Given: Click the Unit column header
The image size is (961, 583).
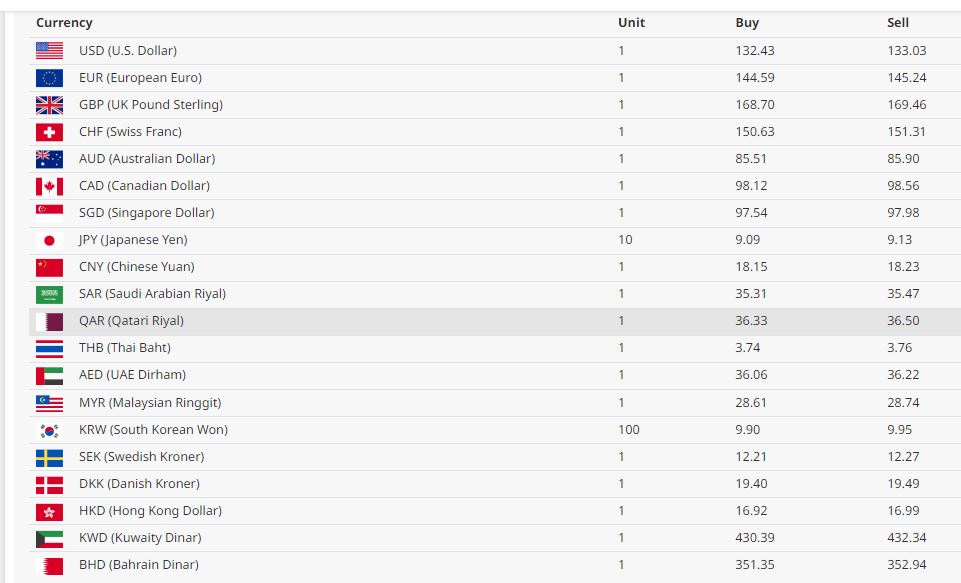Looking at the screenshot, I should coord(631,23).
